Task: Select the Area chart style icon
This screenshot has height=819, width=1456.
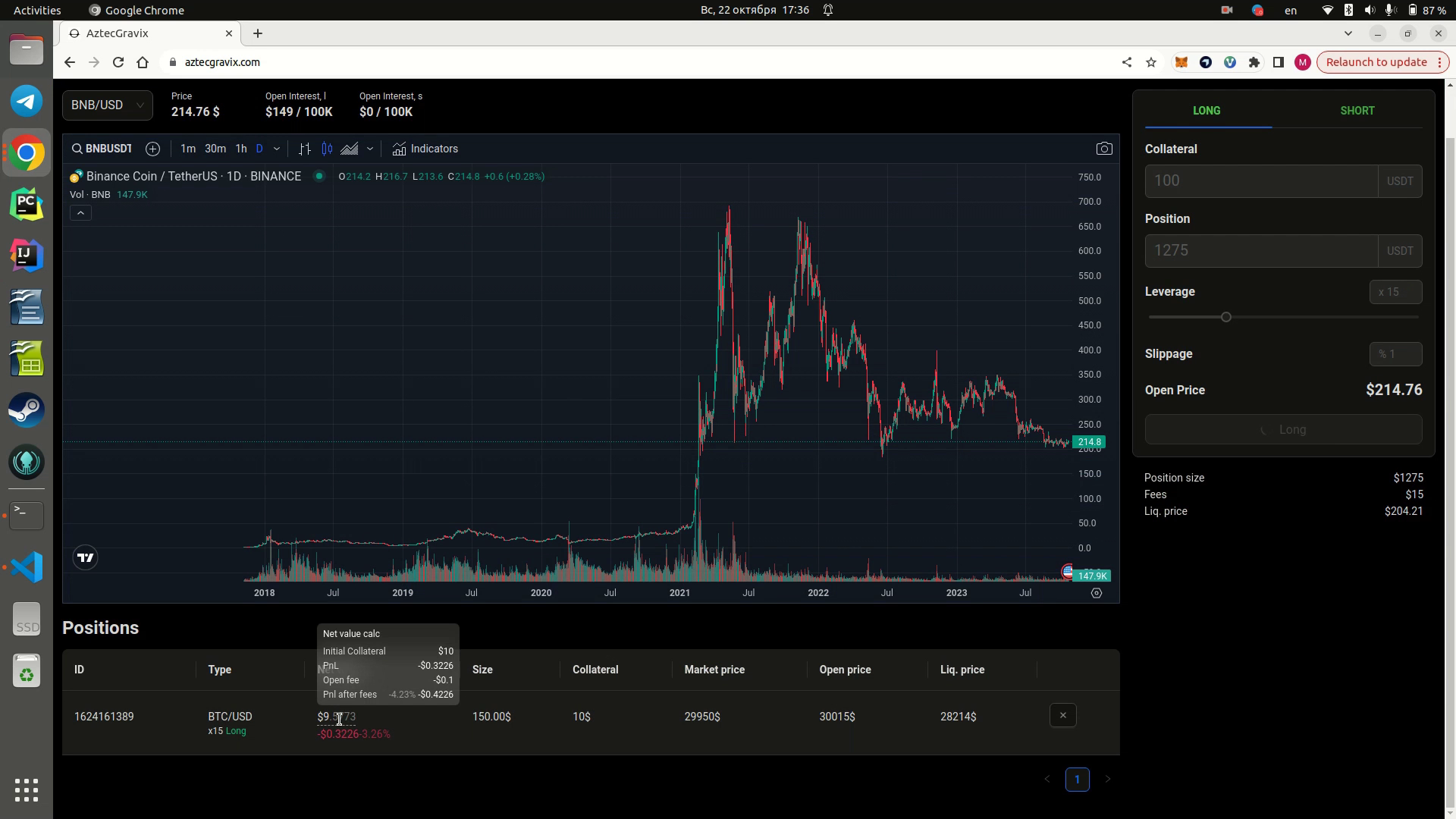Action: [350, 149]
